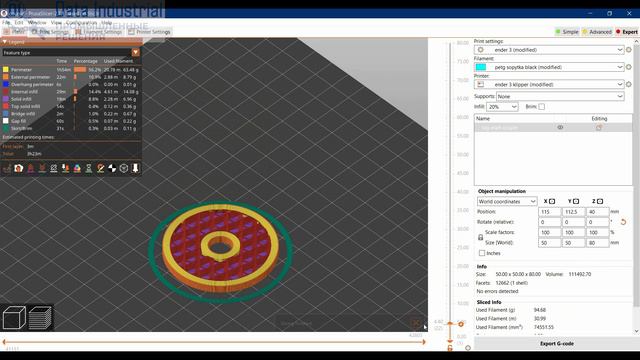Open the View menu
This screenshot has height=360, width=640.
(56, 22)
